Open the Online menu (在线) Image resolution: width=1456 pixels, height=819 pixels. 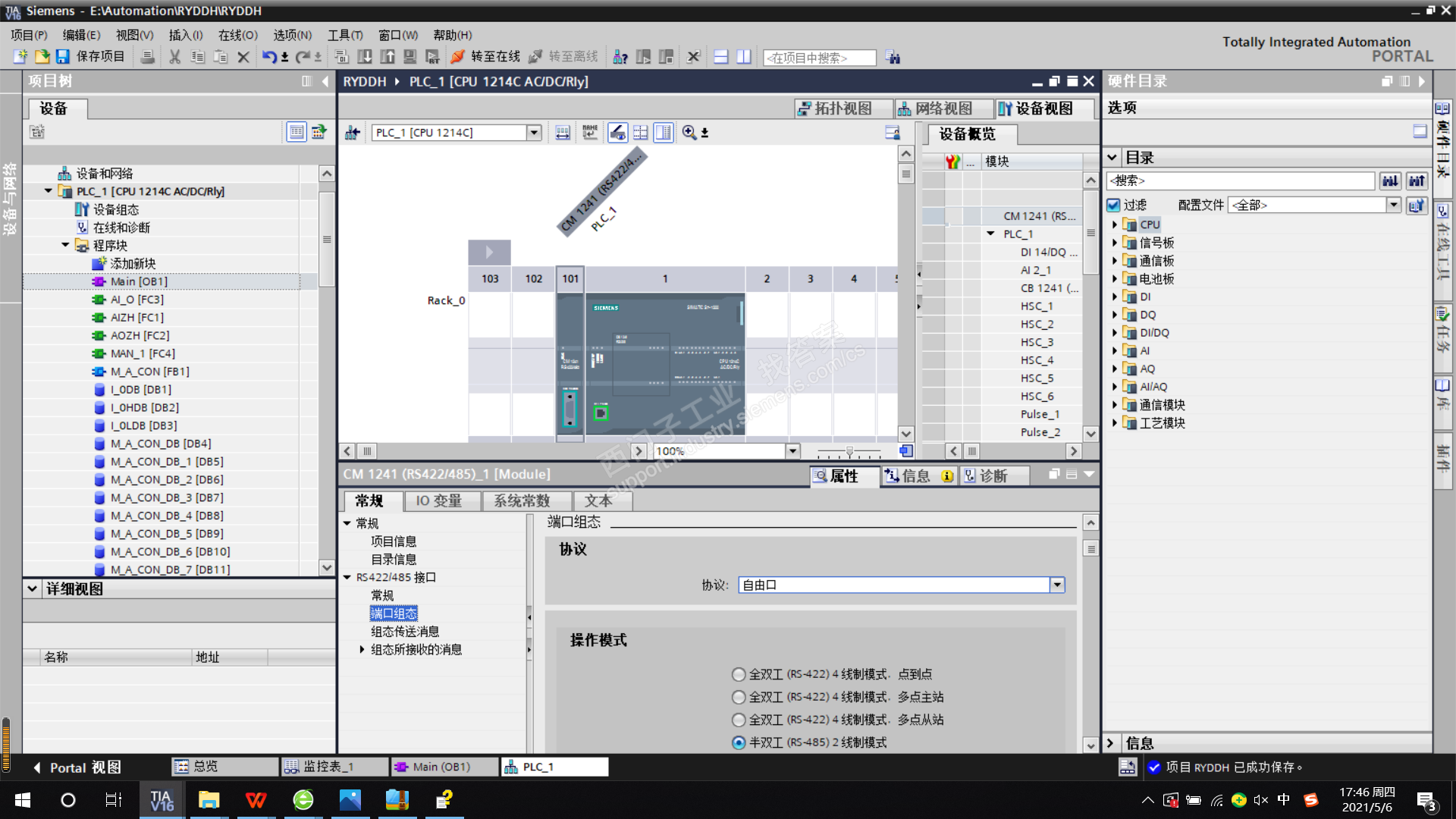pos(237,35)
